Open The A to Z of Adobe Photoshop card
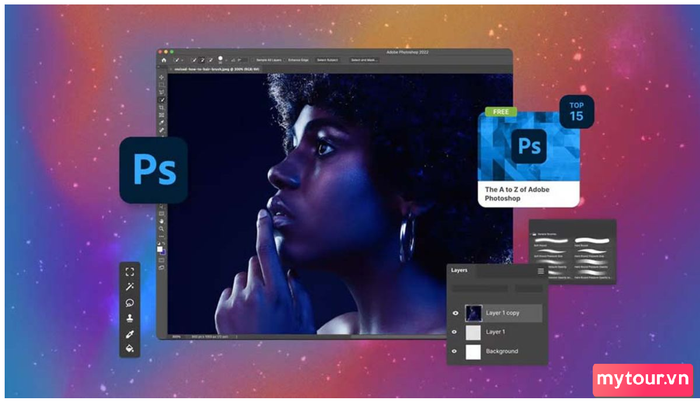 coord(529,160)
